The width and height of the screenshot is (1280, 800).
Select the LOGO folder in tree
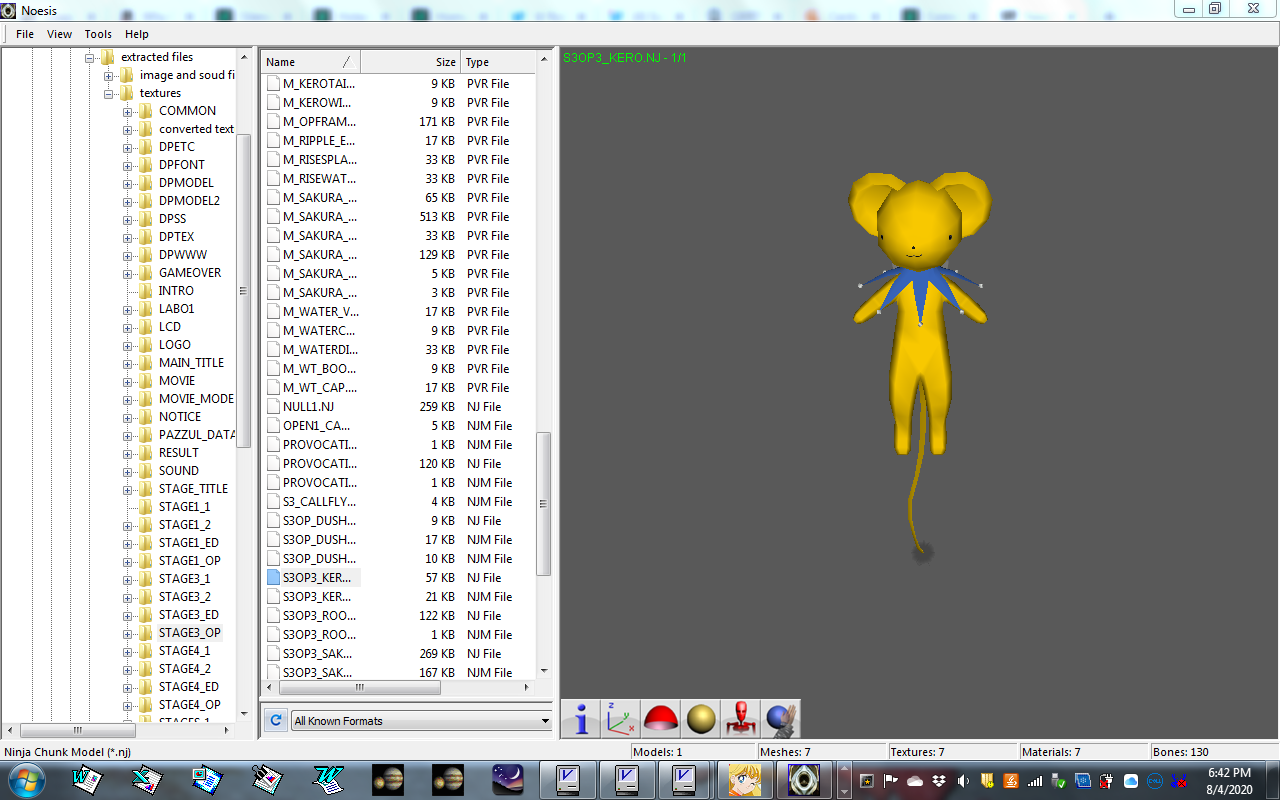coord(174,345)
